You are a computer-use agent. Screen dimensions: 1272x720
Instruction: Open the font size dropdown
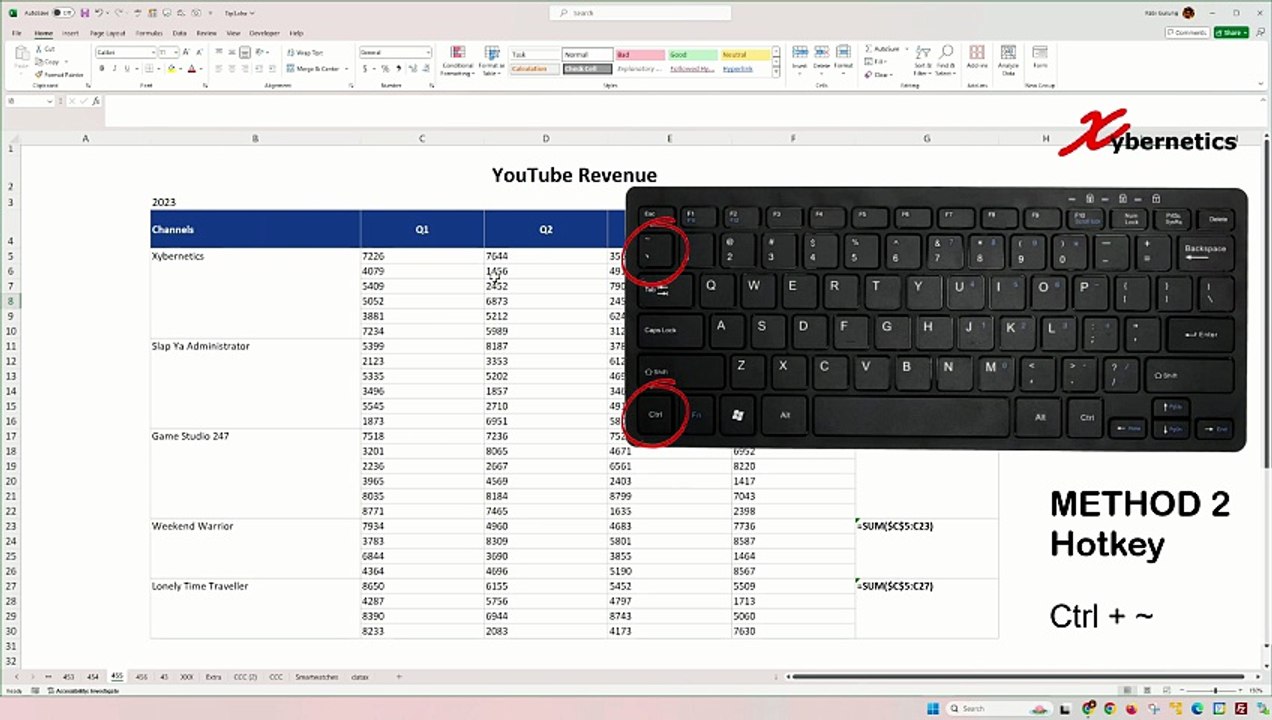click(x=177, y=52)
